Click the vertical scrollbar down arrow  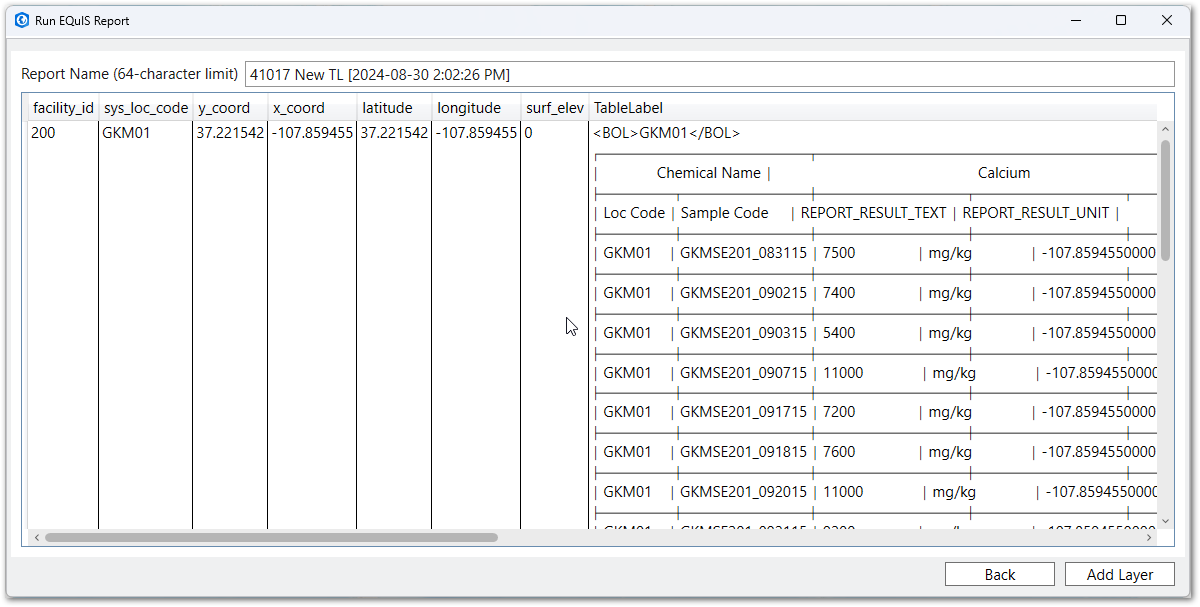coord(1165,521)
